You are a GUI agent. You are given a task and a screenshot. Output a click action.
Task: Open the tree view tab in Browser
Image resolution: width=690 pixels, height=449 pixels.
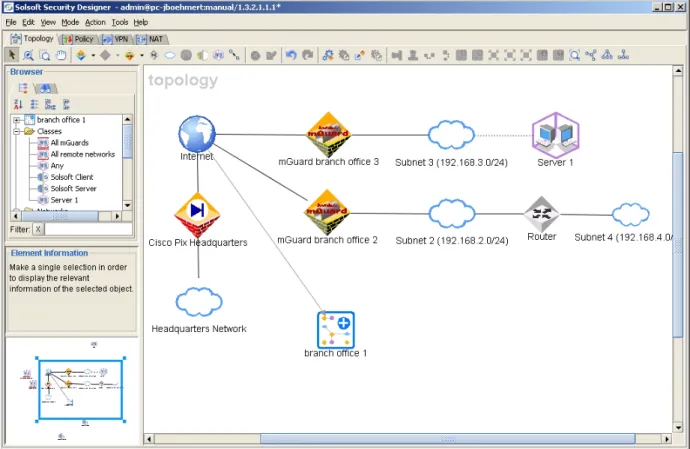click(23, 88)
